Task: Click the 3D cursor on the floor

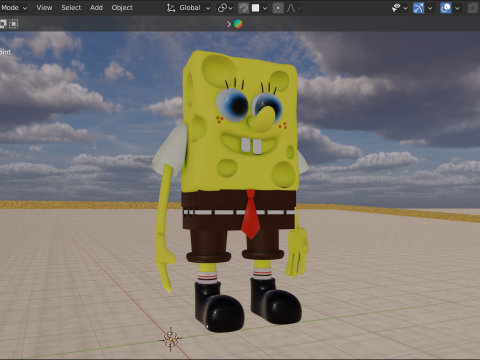Action: click(x=171, y=339)
